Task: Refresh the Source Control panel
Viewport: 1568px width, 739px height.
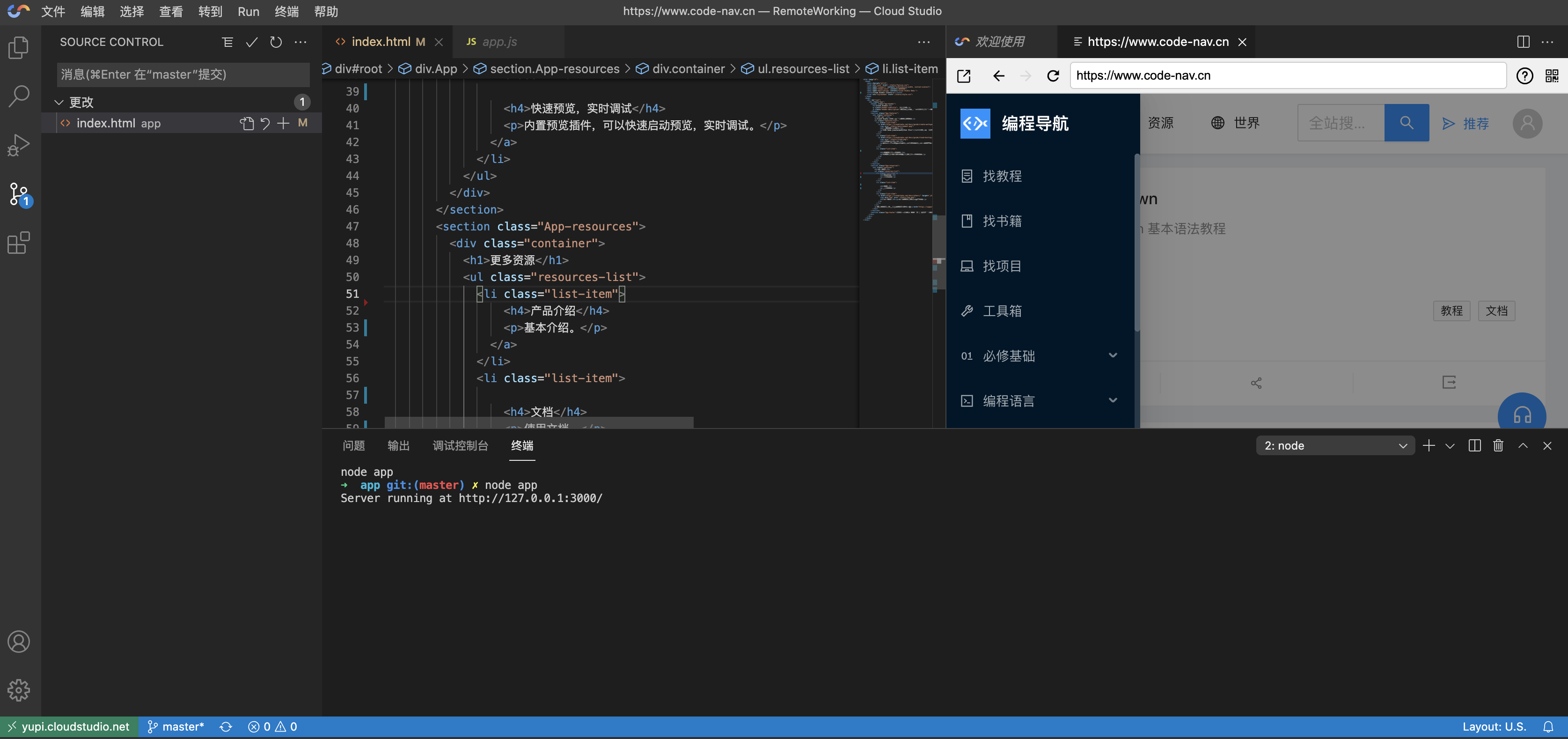Action: 276,42
